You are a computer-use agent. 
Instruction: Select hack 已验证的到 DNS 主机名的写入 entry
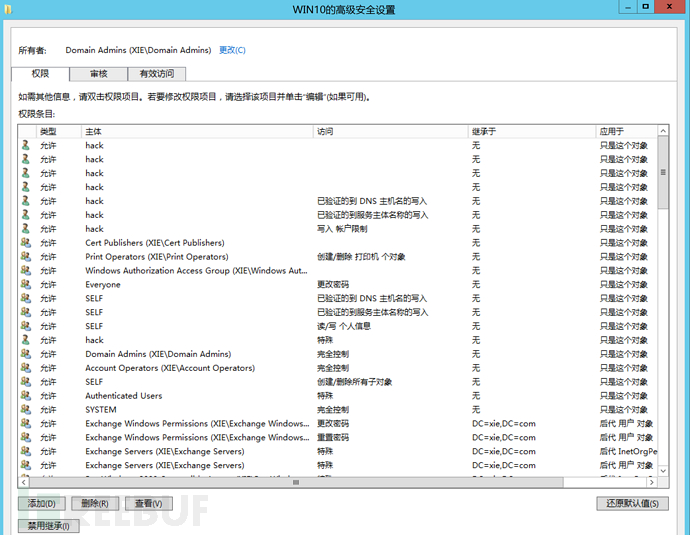[338, 201]
